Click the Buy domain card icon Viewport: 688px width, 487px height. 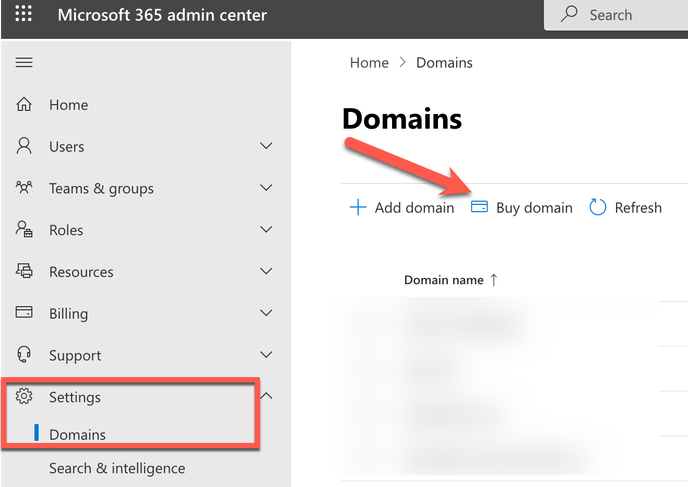[x=479, y=207]
